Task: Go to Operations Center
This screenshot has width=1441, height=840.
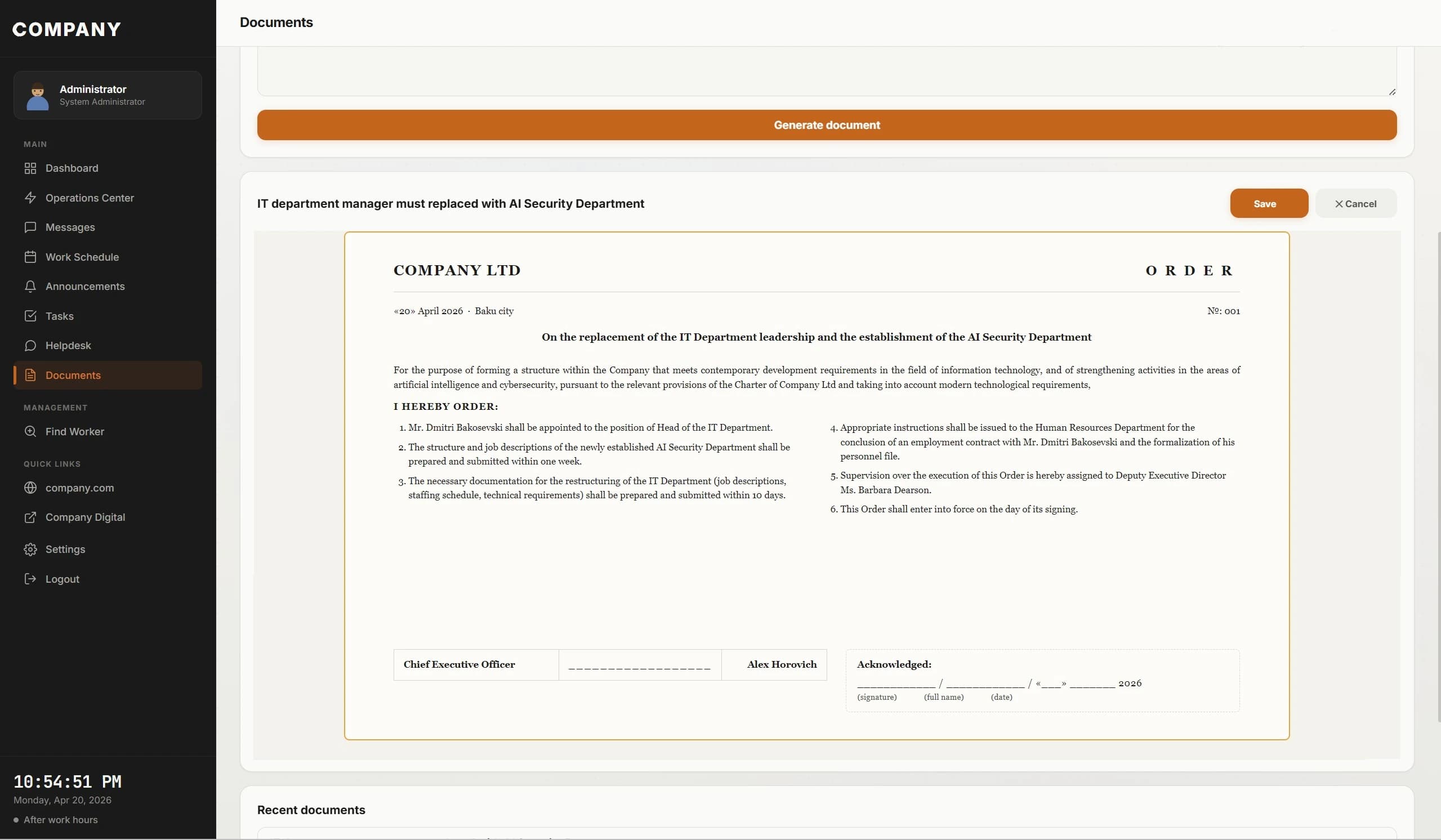Action: [x=108, y=198]
